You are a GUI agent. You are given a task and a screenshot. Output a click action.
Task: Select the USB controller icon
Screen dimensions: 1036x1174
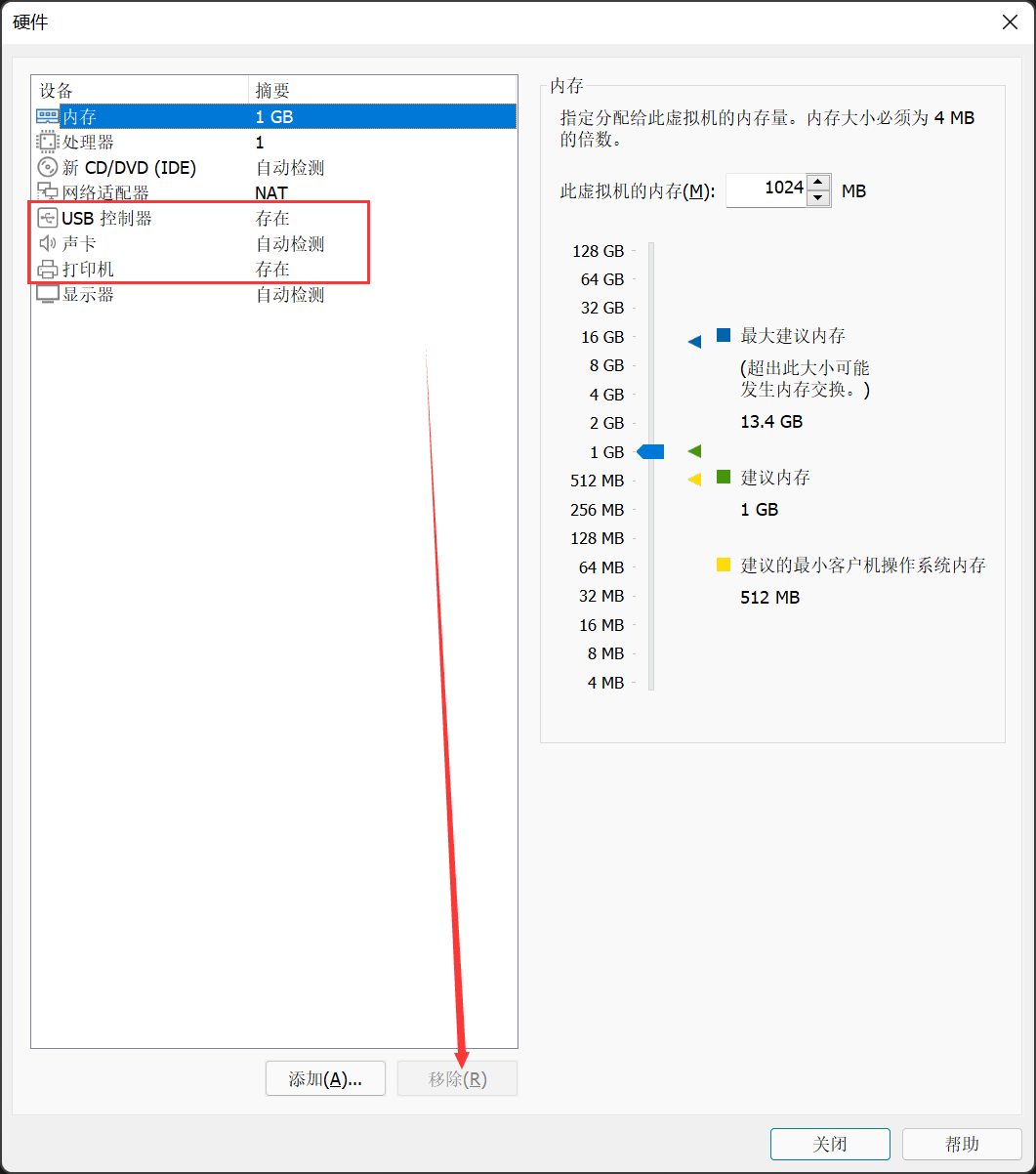tap(47, 218)
